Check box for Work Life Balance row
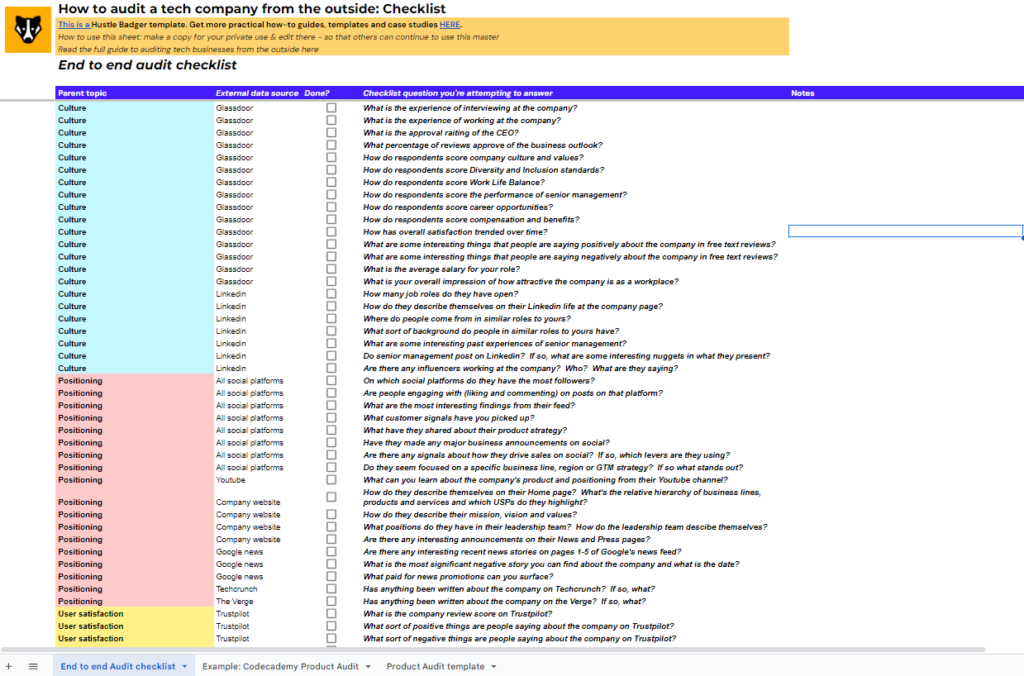Viewport: 1024px width, 676px height. click(x=332, y=182)
